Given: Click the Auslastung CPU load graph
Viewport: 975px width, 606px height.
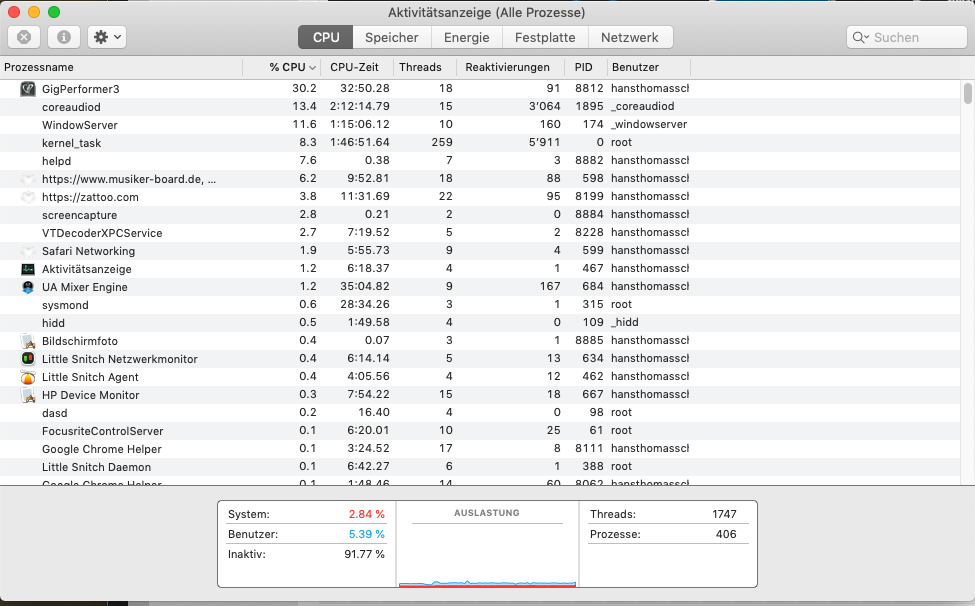Looking at the screenshot, I should (488, 556).
